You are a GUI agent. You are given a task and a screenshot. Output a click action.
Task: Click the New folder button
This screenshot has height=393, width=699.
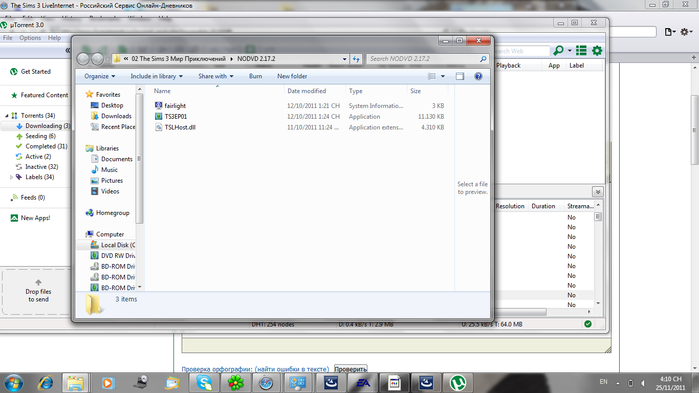pyautogui.click(x=292, y=76)
